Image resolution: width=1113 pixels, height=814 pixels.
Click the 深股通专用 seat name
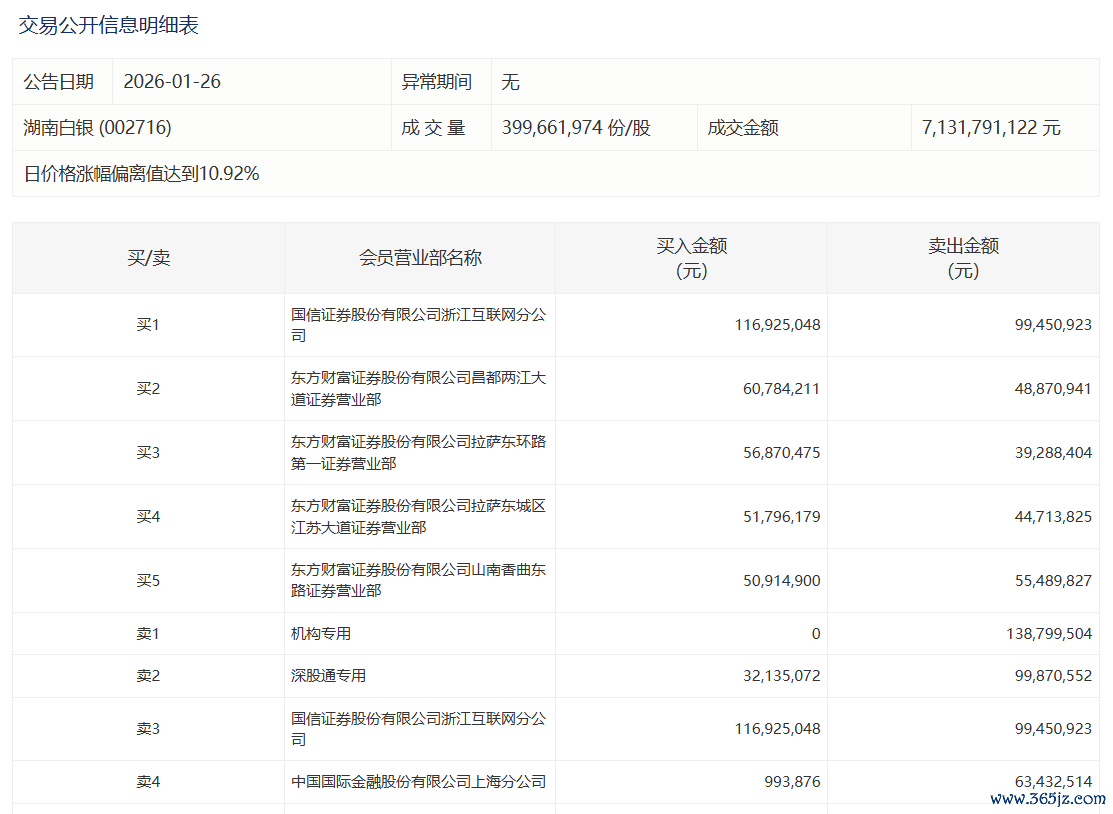click(x=328, y=676)
